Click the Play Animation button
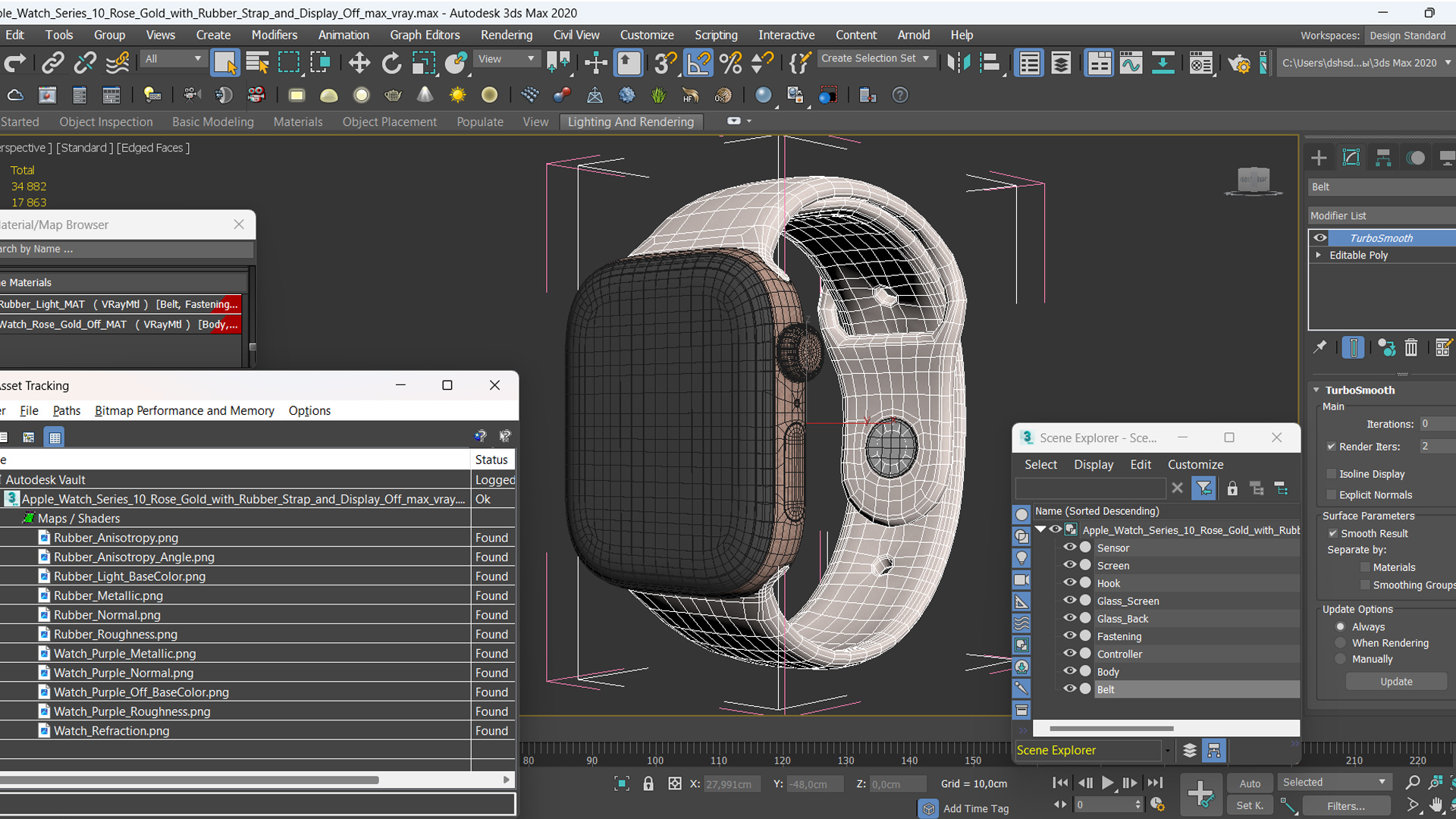The height and width of the screenshot is (819, 1456). tap(1108, 783)
